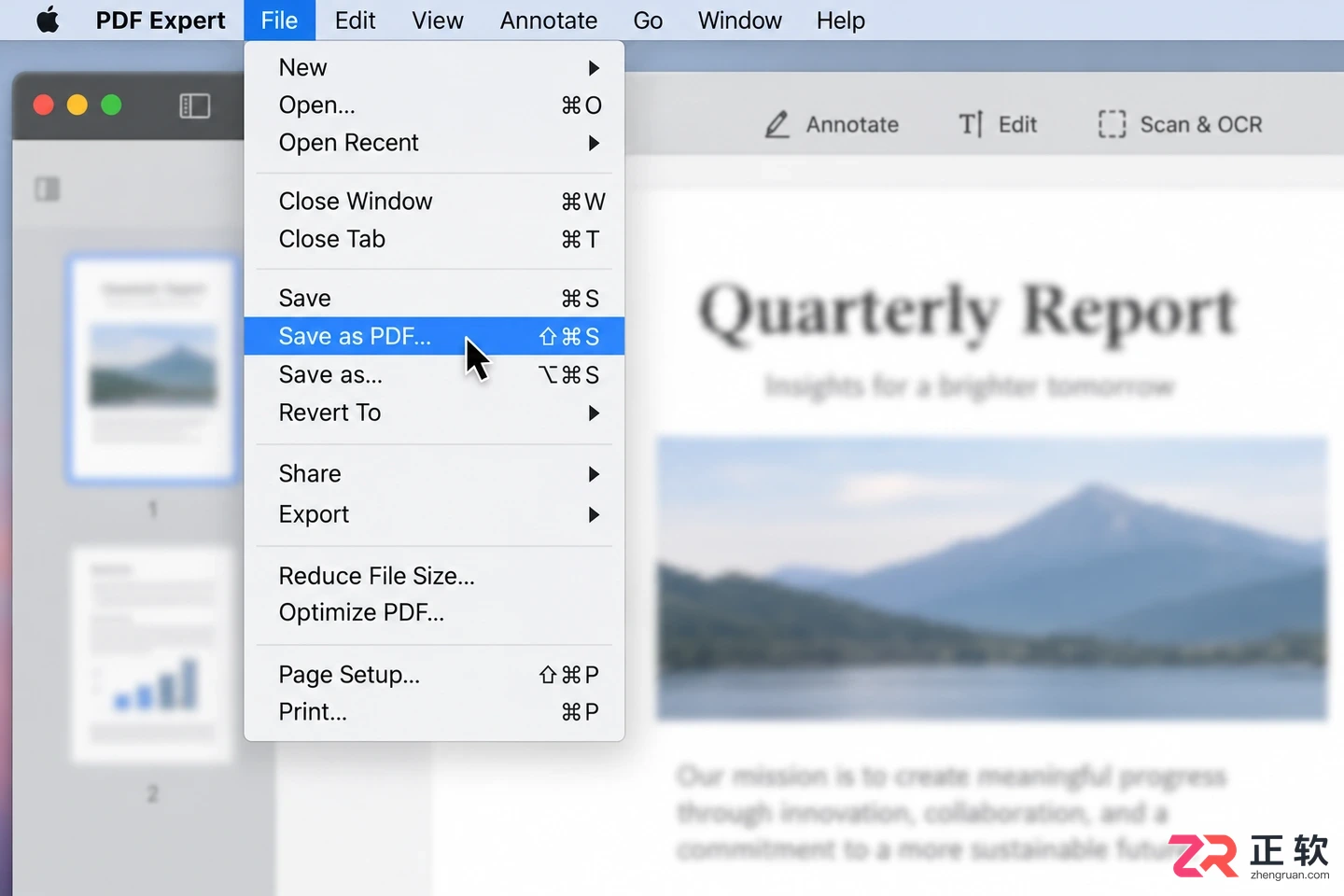This screenshot has height=896, width=1344.
Task: Choose Close Window from the File menu
Action: [434, 201]
